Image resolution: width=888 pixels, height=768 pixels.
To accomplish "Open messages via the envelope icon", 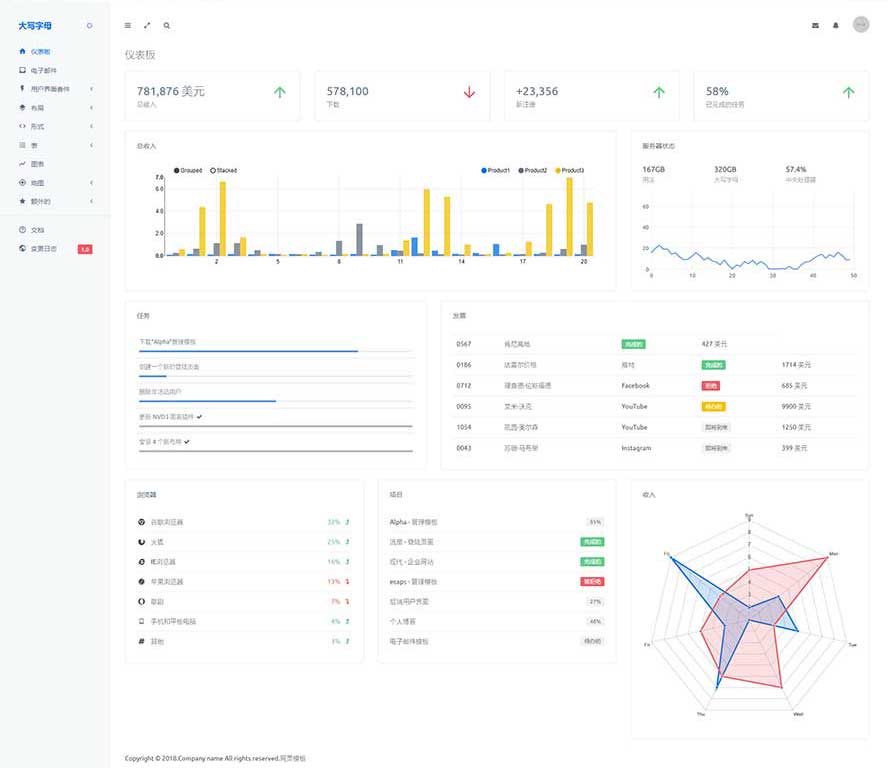I will [815, 25].
